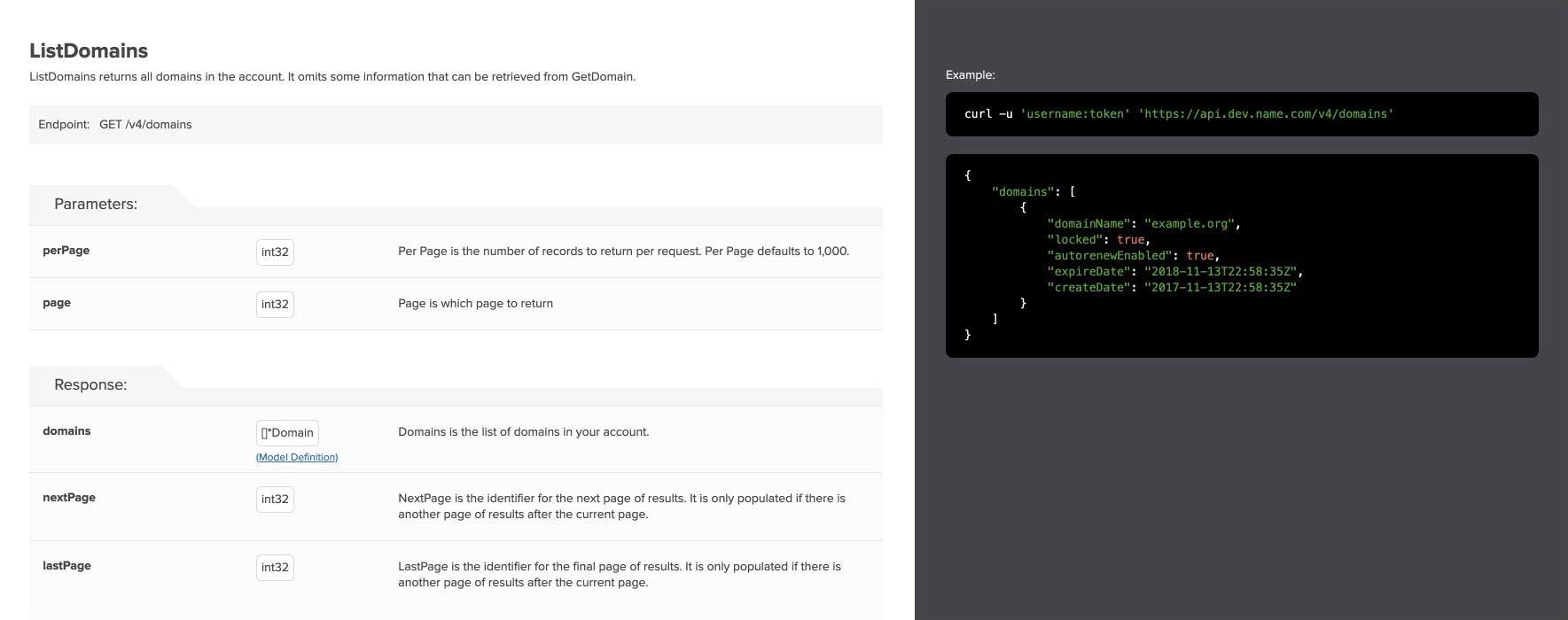Click the ListDomains summary sentence
Screen dimensions: 1568x620
coord(332,77)
